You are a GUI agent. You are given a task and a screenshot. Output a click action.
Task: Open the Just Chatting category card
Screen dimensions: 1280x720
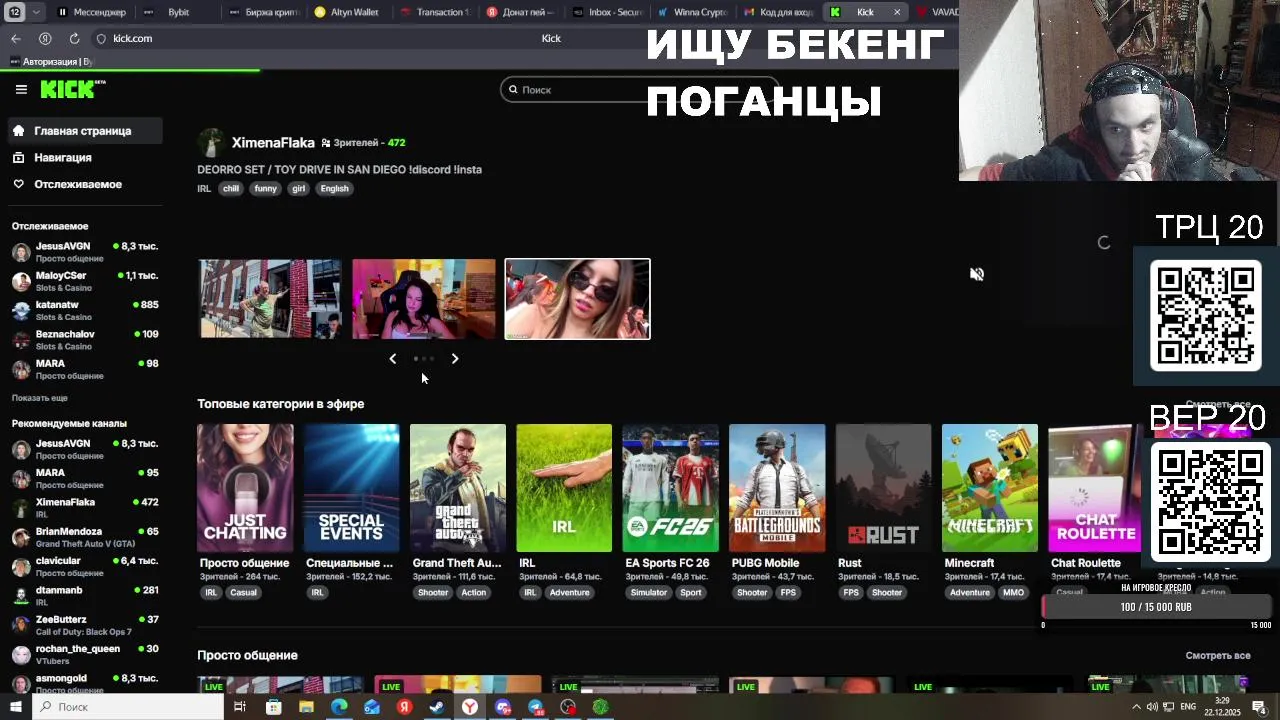pos(245,488)
